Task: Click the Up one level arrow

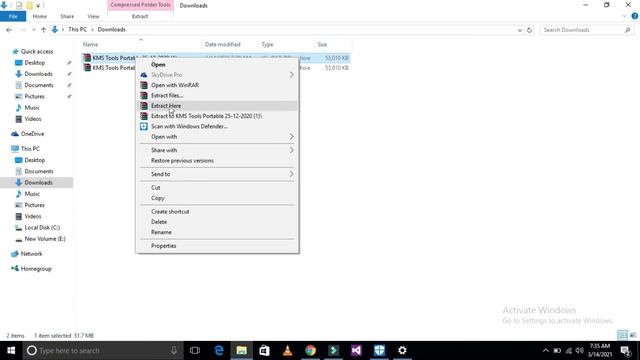Action: pyautogui.click(x=43, y=30)
